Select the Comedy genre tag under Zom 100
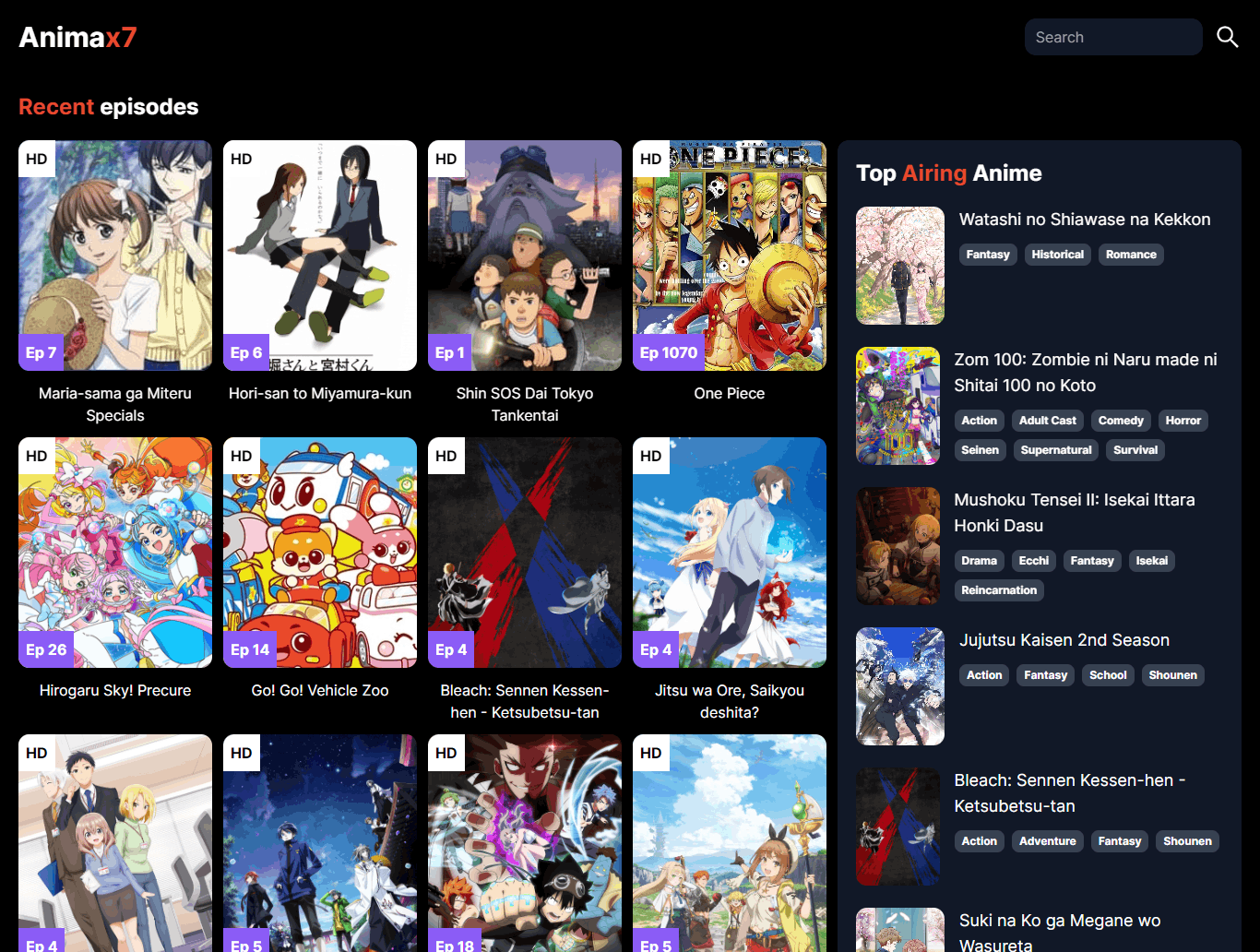The height and width of the screenshot is (952, 1260). coord(1120,420)
